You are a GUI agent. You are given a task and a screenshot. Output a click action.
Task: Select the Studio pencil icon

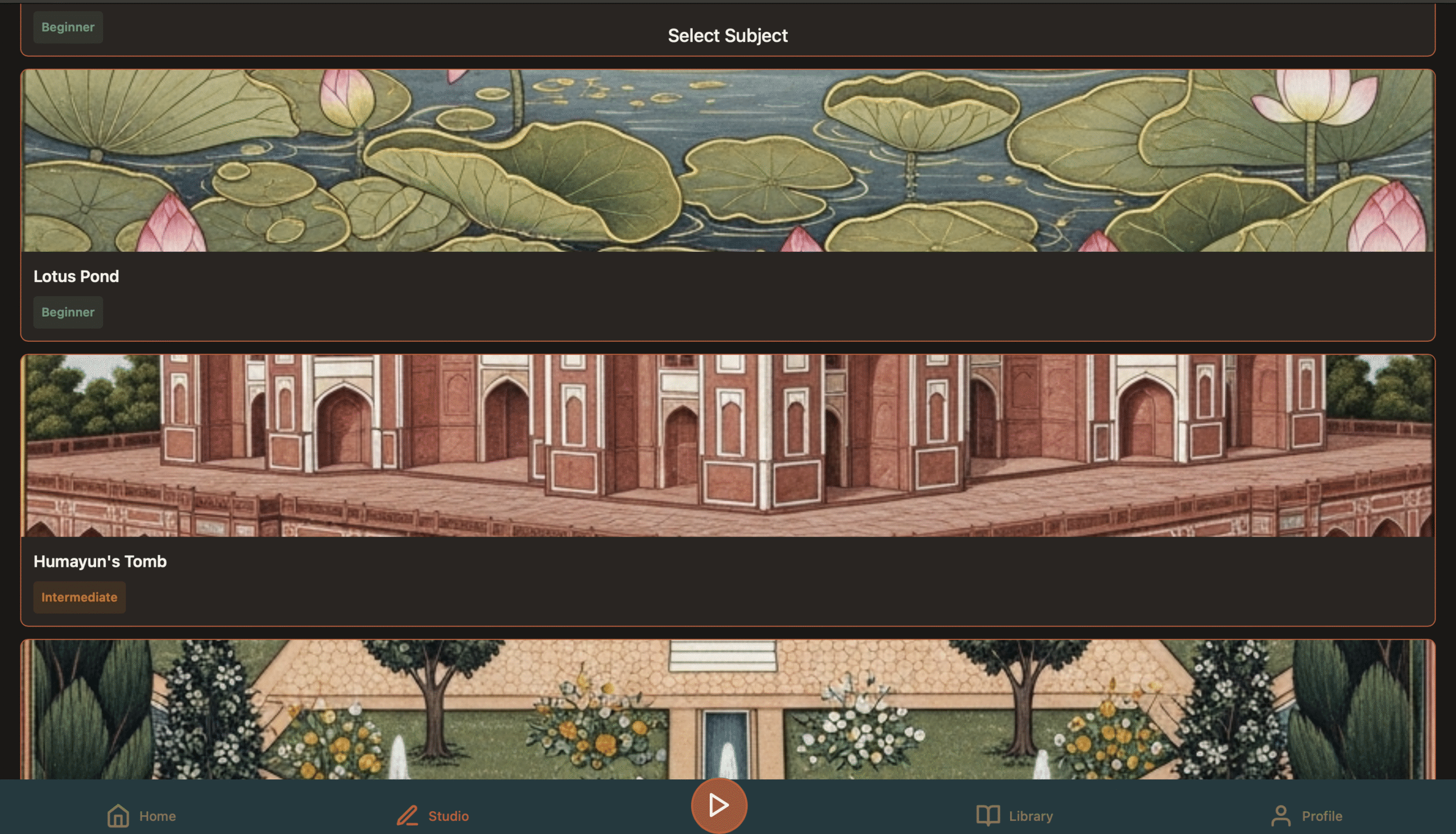coord(407,815)
